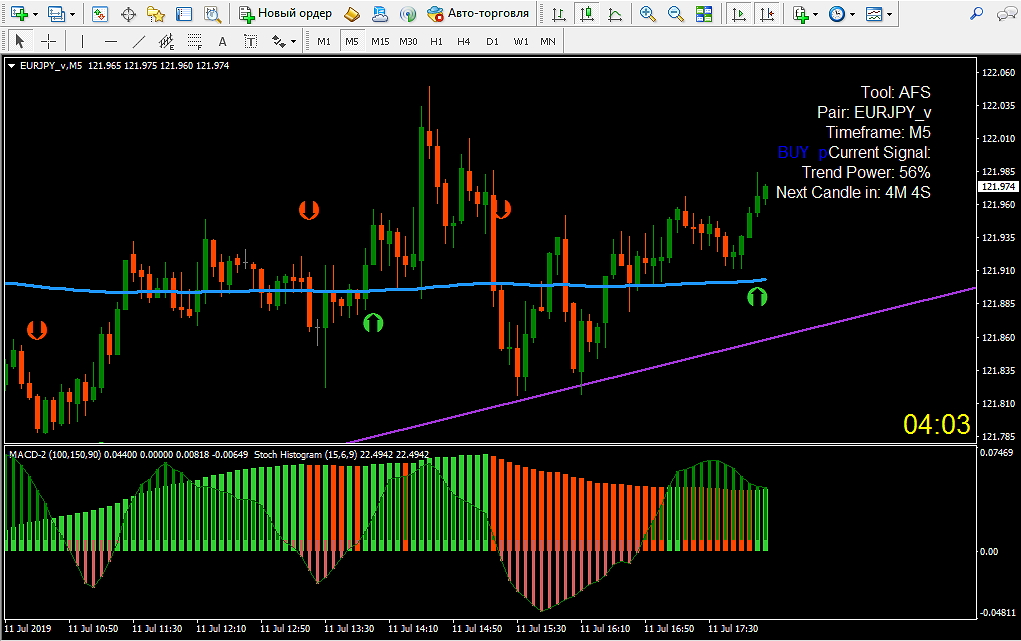Screen dimensions: 1021x641
Task: Toggle the Авто-торговля button
Action: [478, 14]
